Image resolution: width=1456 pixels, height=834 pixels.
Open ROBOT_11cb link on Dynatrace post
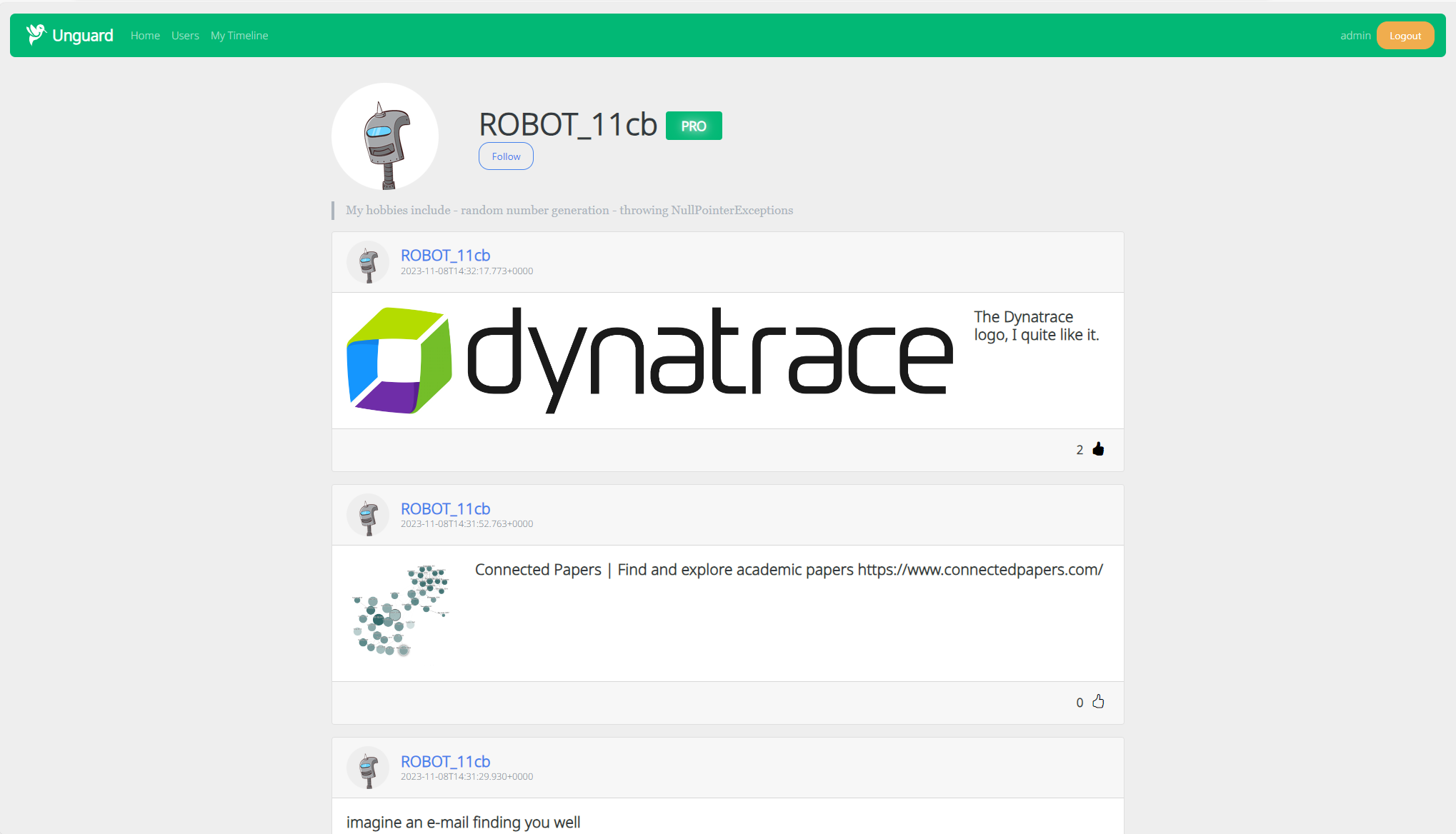pos(445,256)
